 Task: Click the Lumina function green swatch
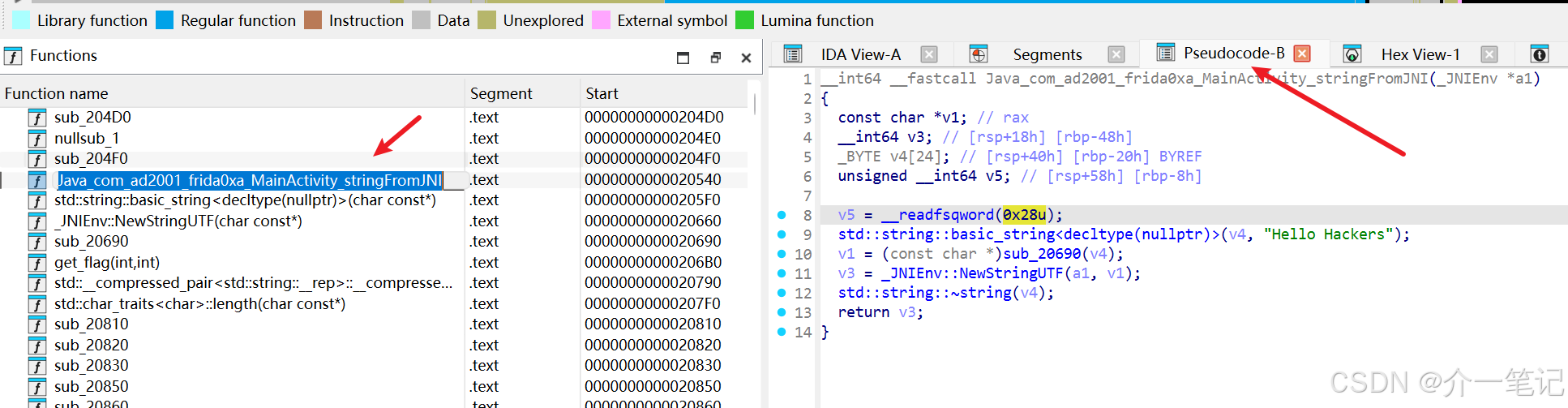[x=744, y=20]
